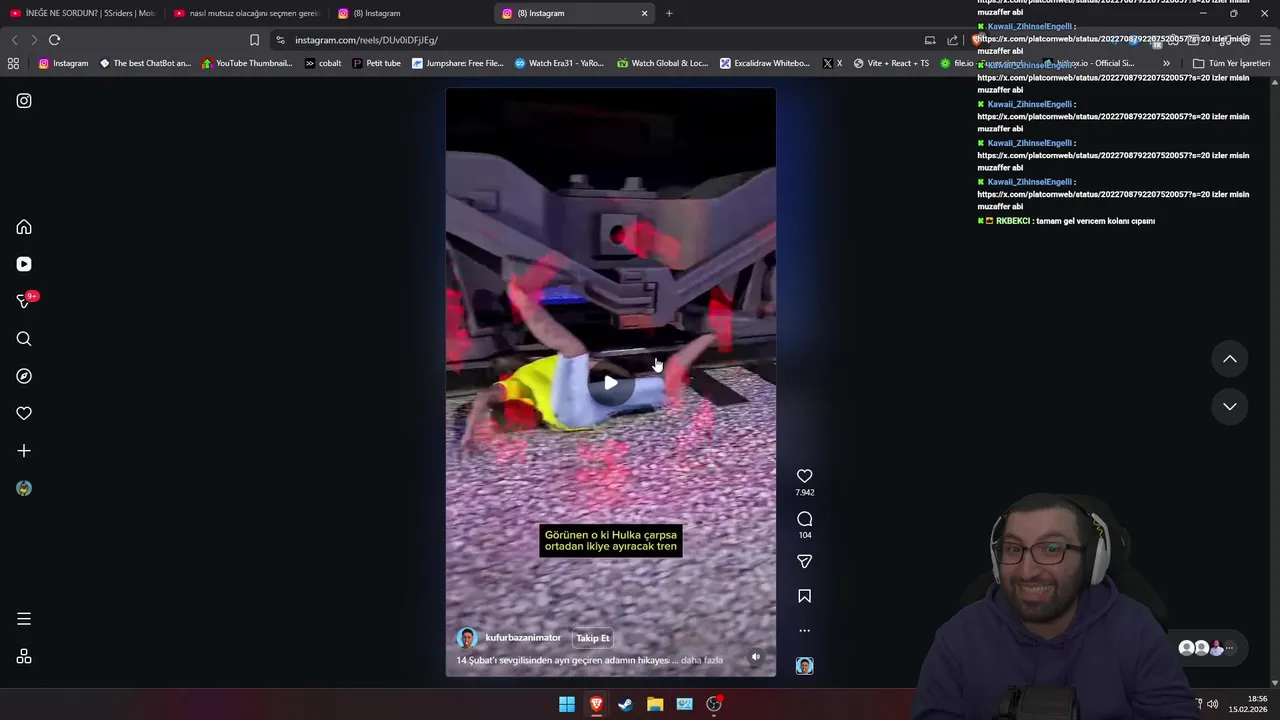Open profile avatar in Instagram sidebar
Image resolution: width=1280 pixels, height=720 pixels.
click(x=24, y=488)
